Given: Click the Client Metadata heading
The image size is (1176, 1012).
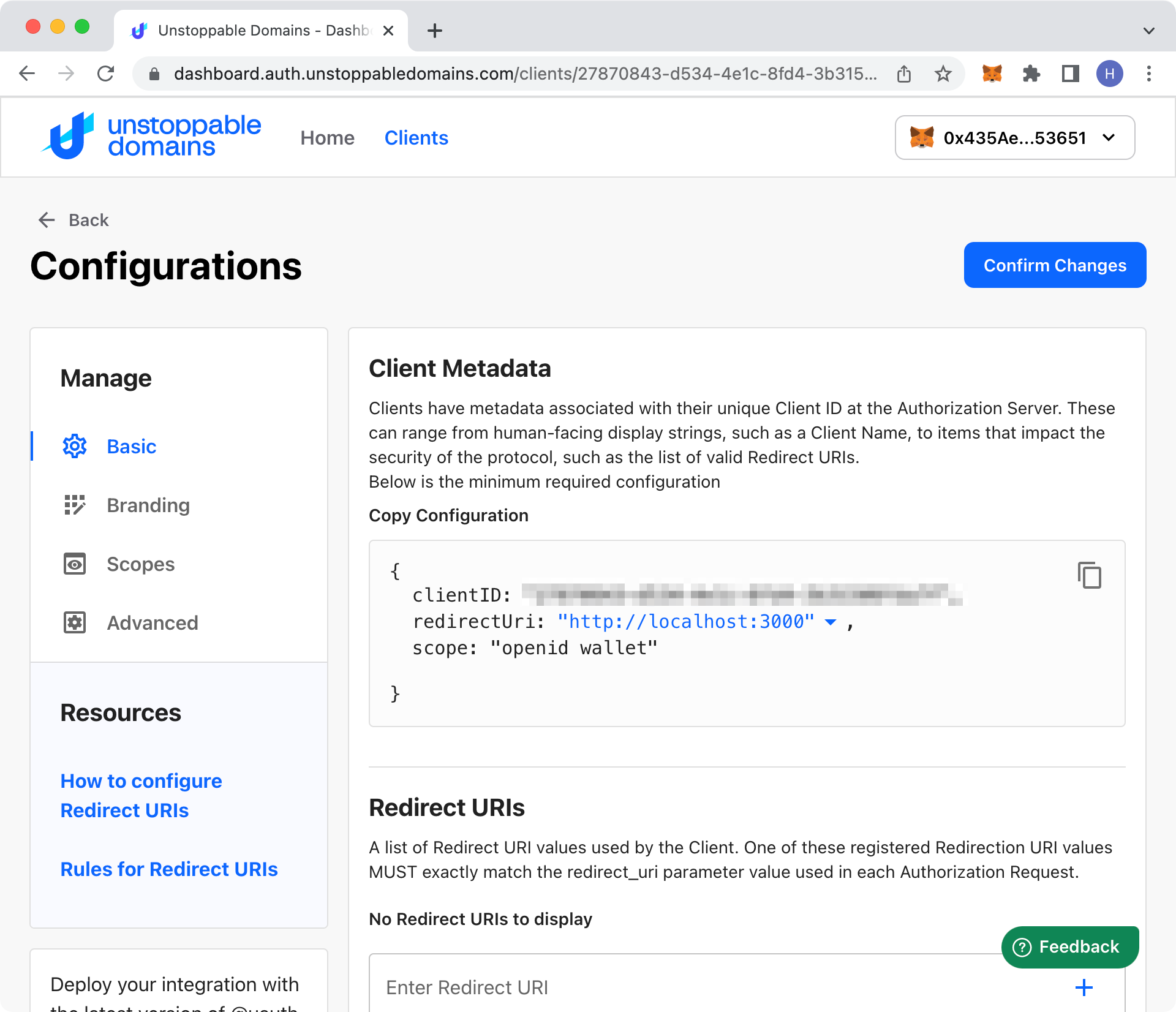Looking at the screenshot, I should (x=459, y=368).
